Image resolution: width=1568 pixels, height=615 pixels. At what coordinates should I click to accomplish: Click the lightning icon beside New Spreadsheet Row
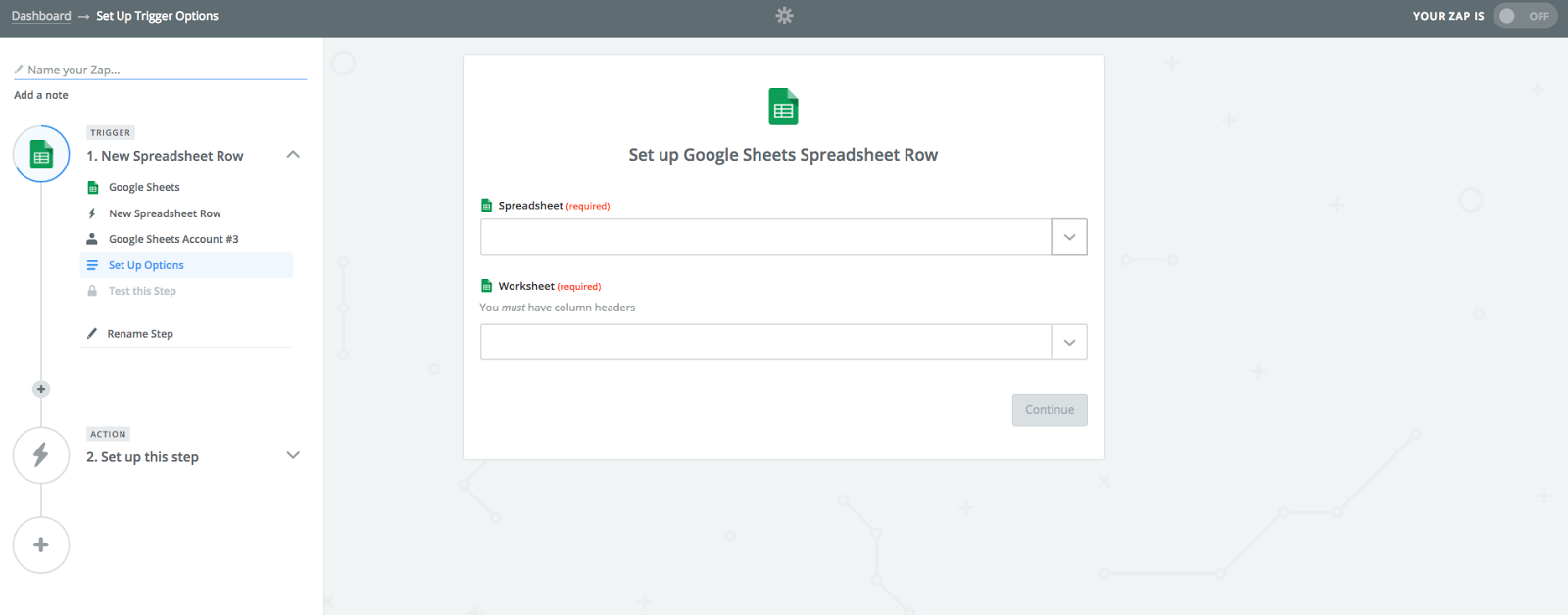click(x=92, y=213)
